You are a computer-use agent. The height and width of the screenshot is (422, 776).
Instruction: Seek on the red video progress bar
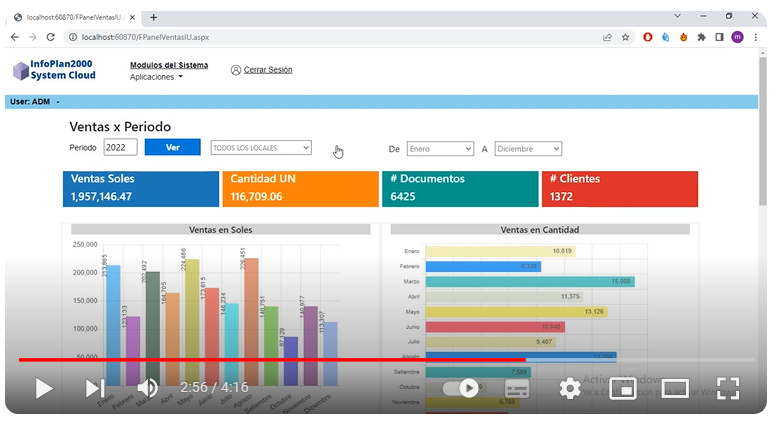[272, 360]
